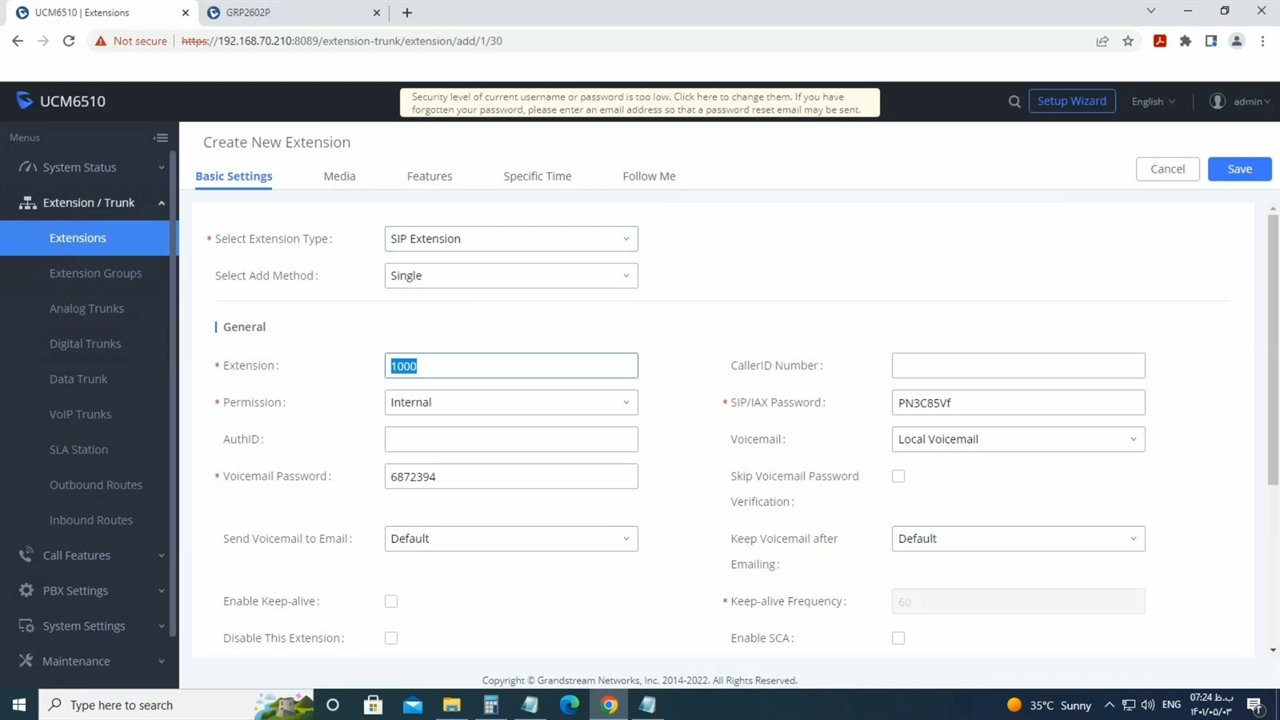The height and width of the screenshot is (720, 1280).
Task: Click into the CallerID Number field
Action: (1017, 366)
